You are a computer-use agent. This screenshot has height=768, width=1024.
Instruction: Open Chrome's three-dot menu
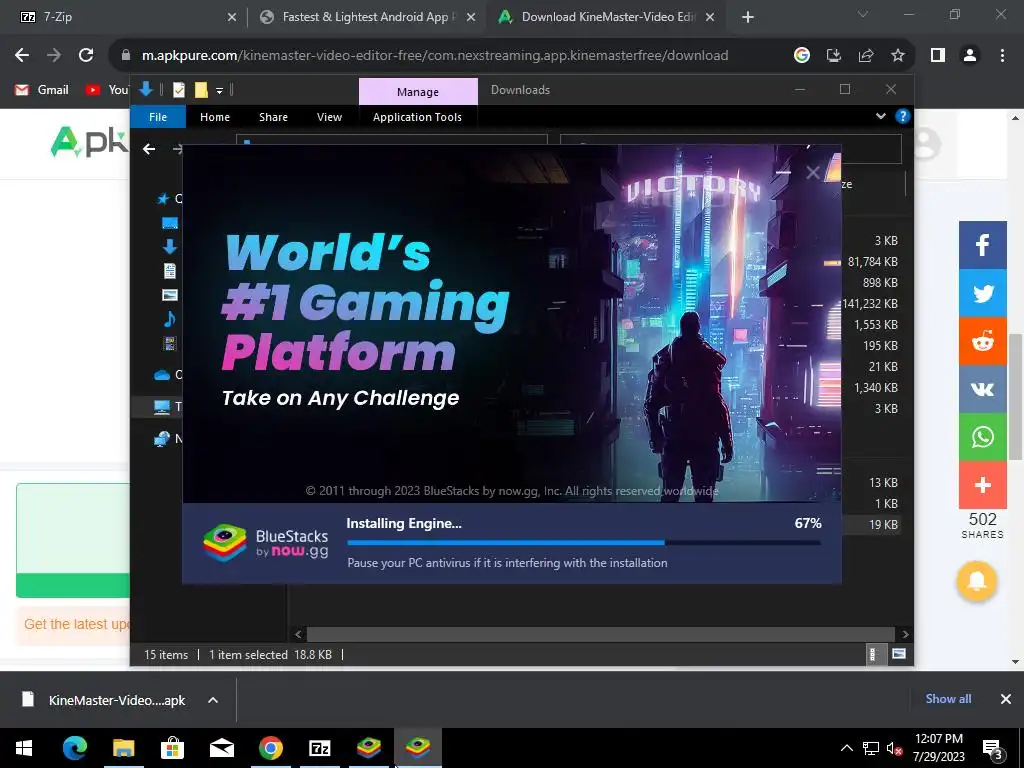(1002, 56)
